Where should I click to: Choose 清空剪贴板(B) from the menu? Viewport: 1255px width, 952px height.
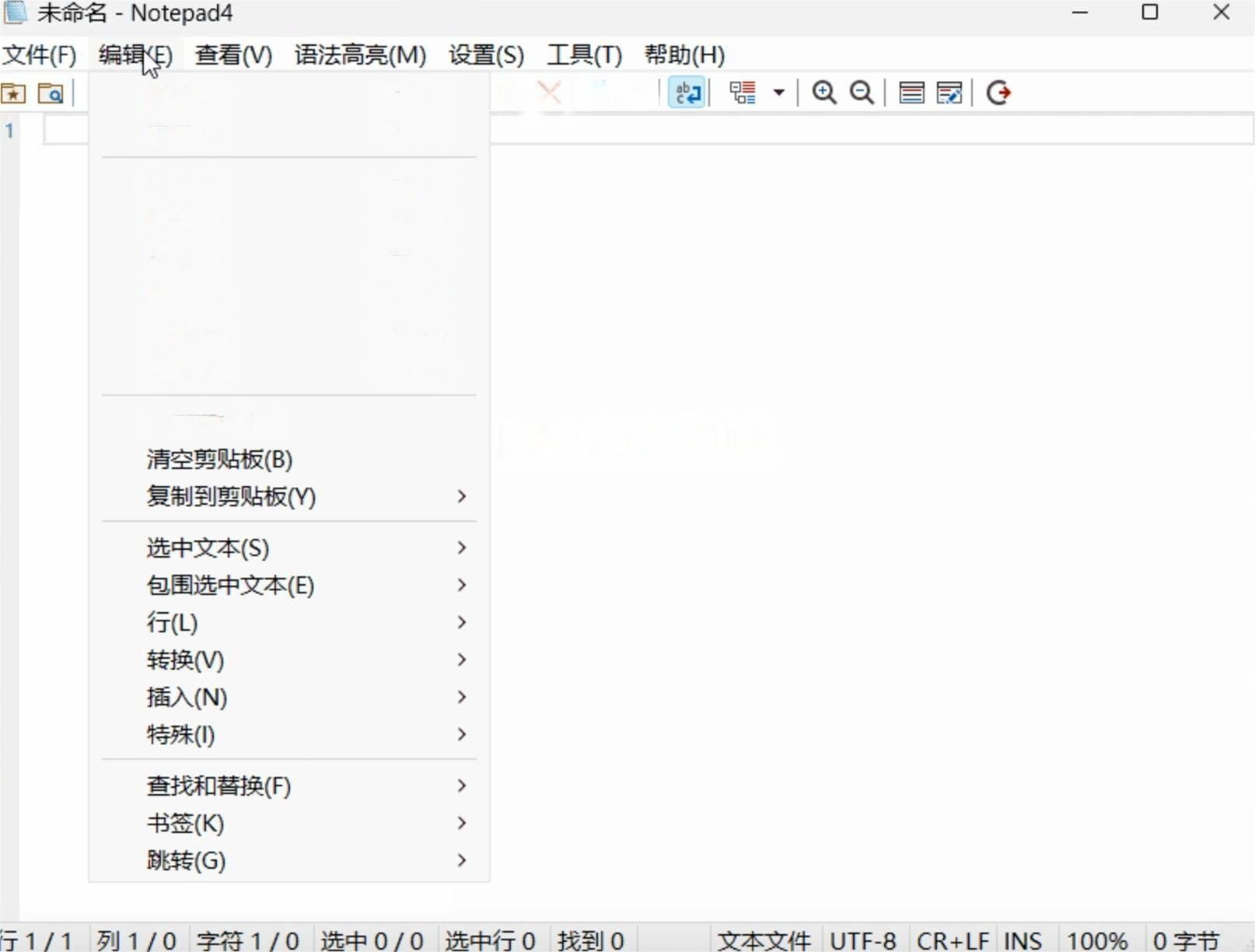289,459
